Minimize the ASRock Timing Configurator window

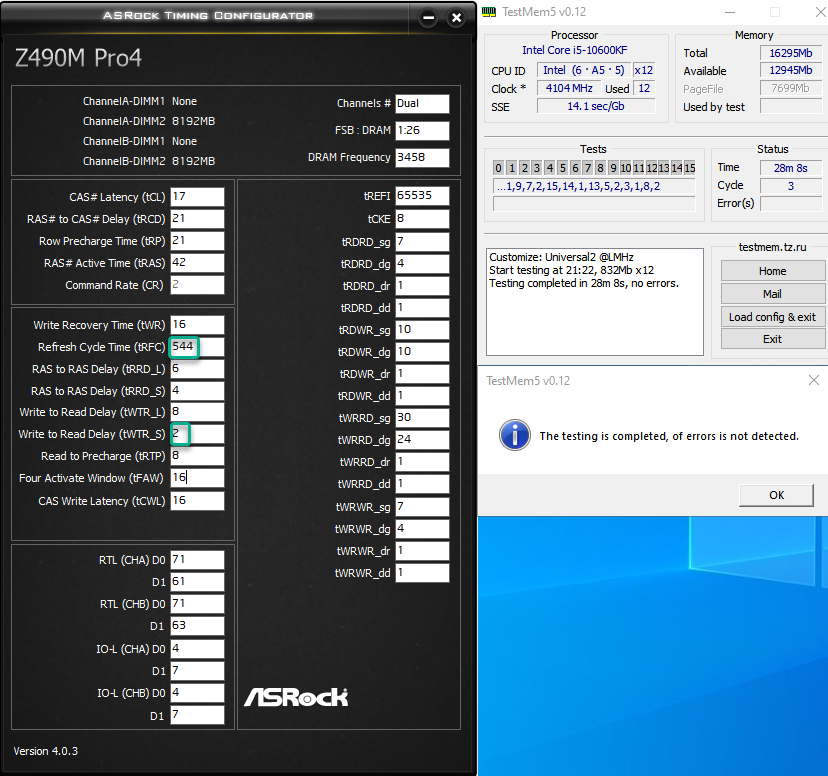(429, 18)
